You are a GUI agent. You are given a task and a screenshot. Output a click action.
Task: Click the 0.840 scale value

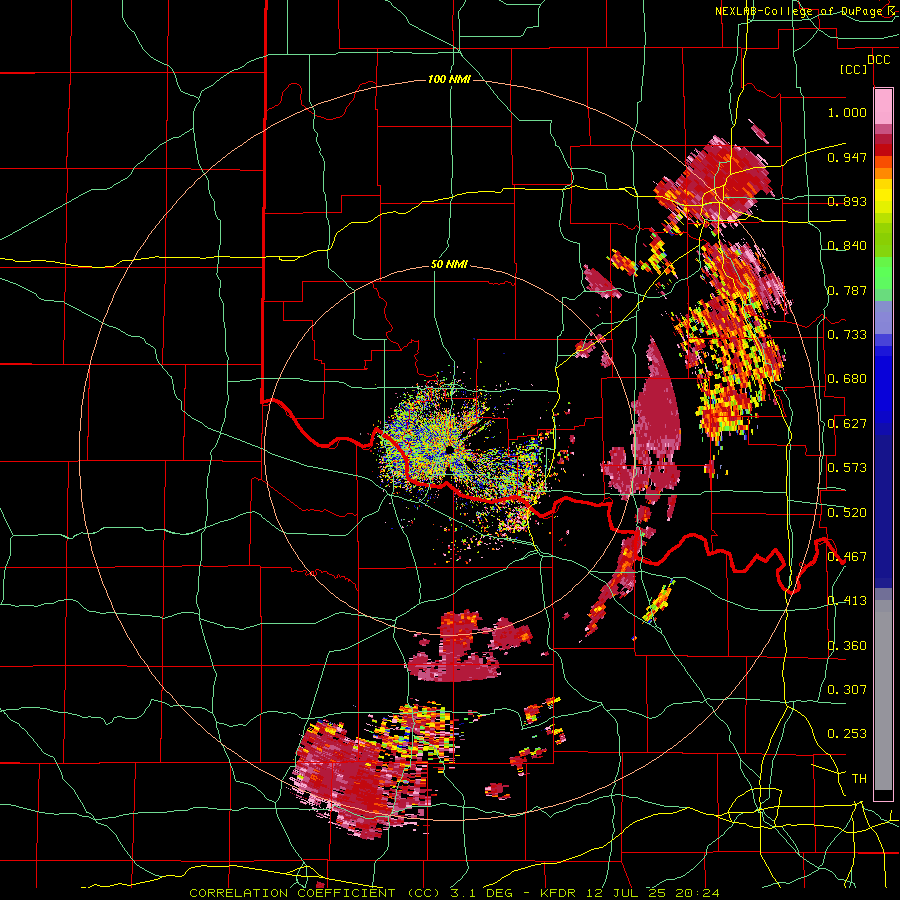click(x=847, y=246)
